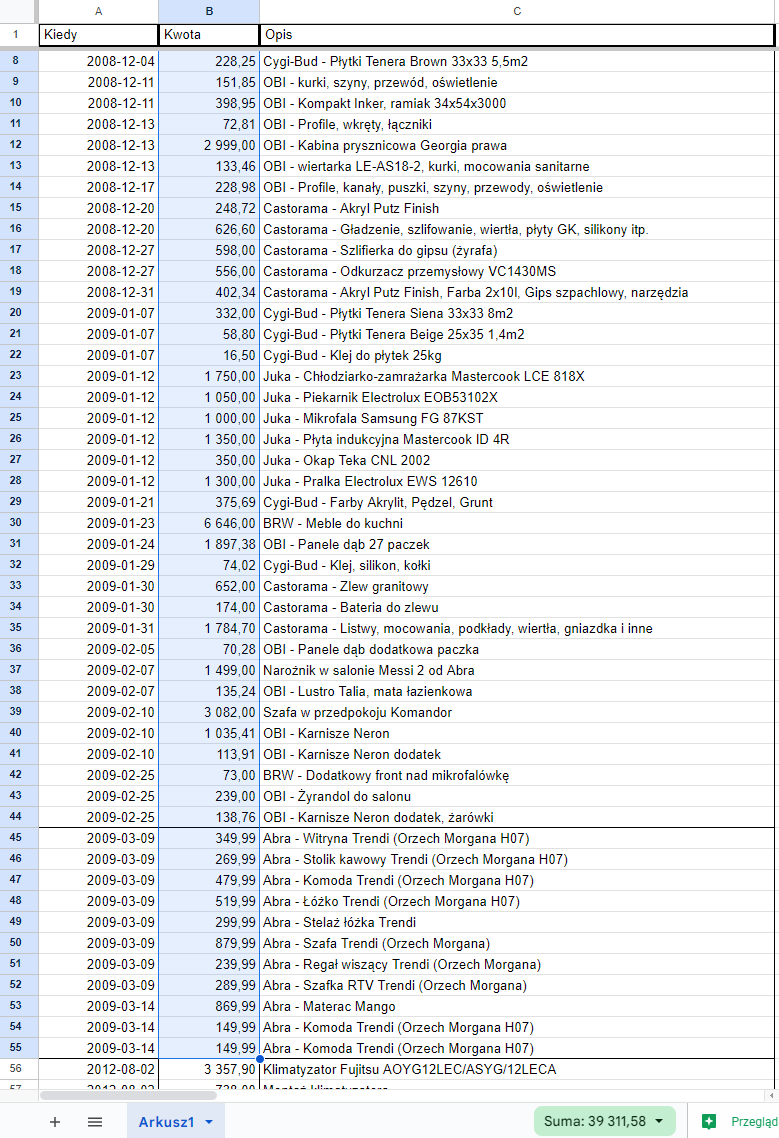Click date cell 2012-08-02
The width and height of the screenshot is (779, 1138).
[99, 1069]
